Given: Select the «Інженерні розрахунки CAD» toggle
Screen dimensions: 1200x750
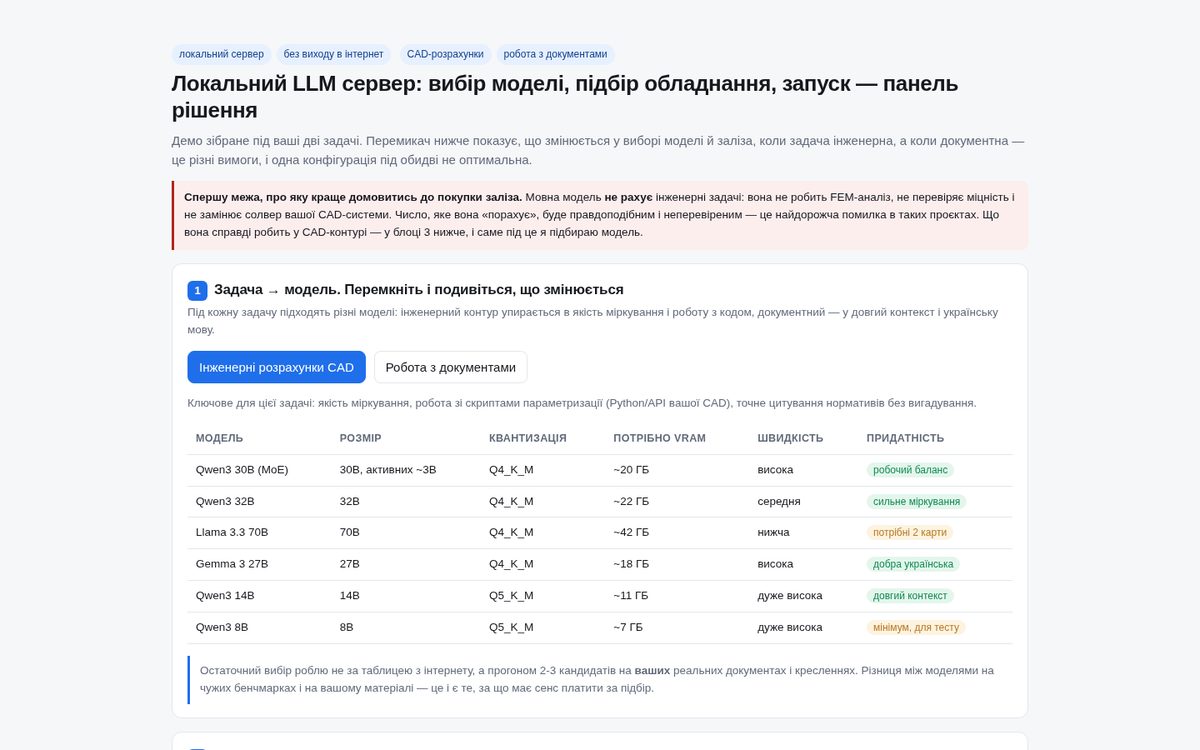Looking at the screenshot, I should click(277, 367).
